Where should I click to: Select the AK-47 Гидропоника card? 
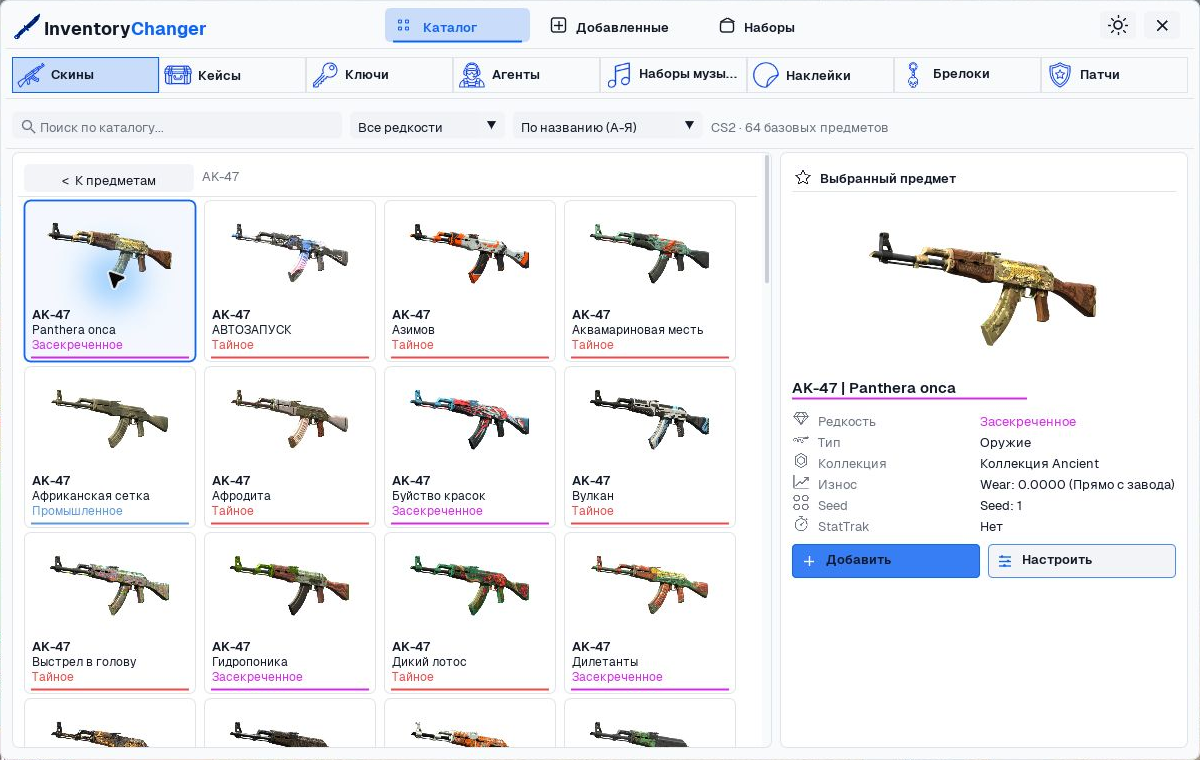290,613
